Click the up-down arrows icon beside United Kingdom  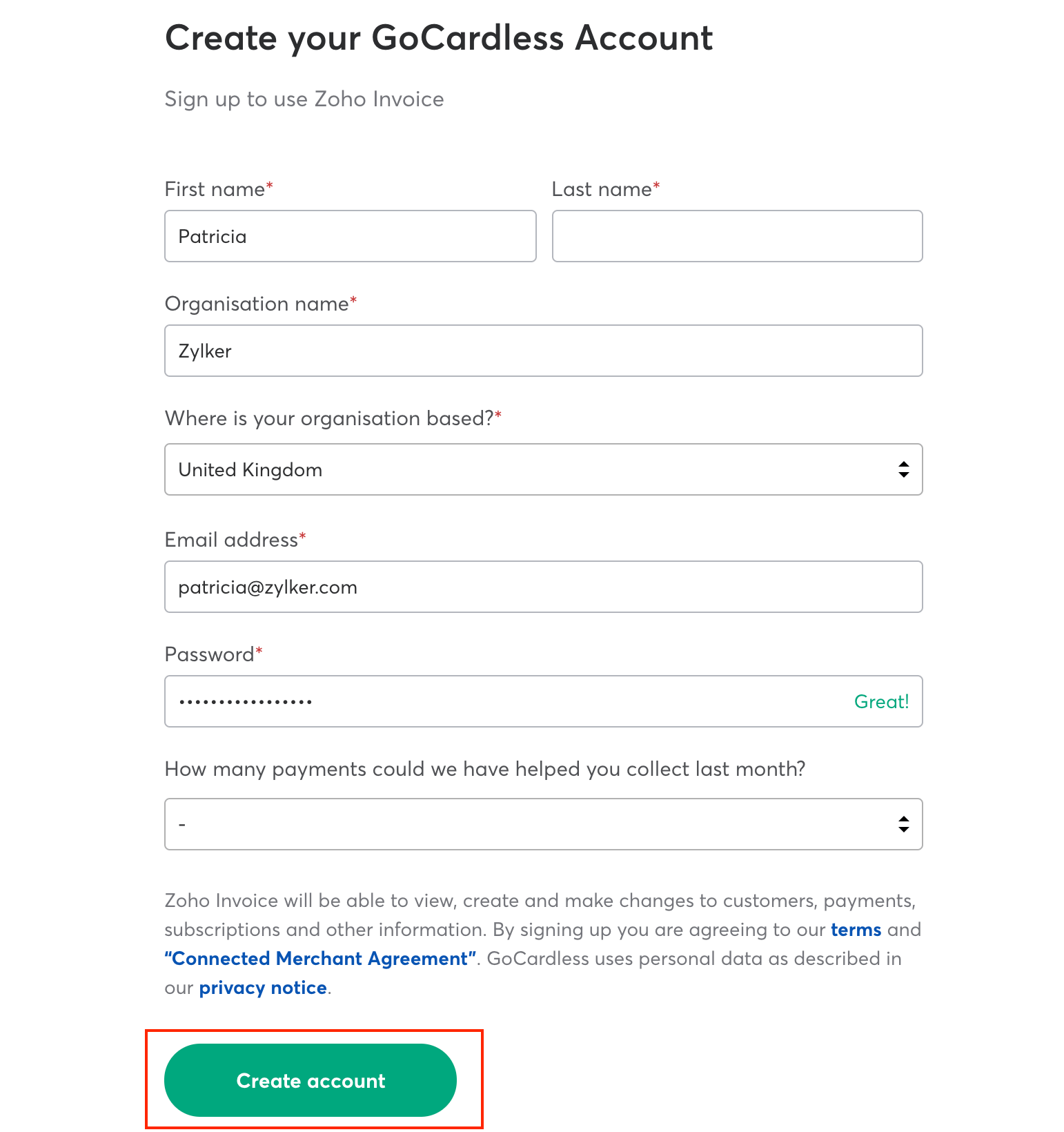coord(903,469)
